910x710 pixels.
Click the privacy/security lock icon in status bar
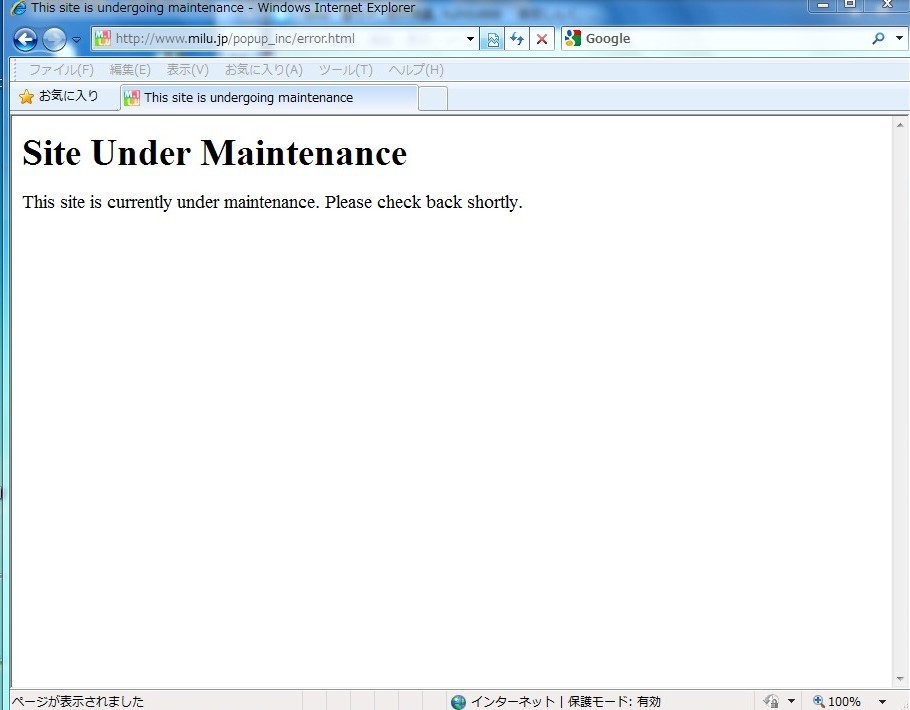(771, 701)
